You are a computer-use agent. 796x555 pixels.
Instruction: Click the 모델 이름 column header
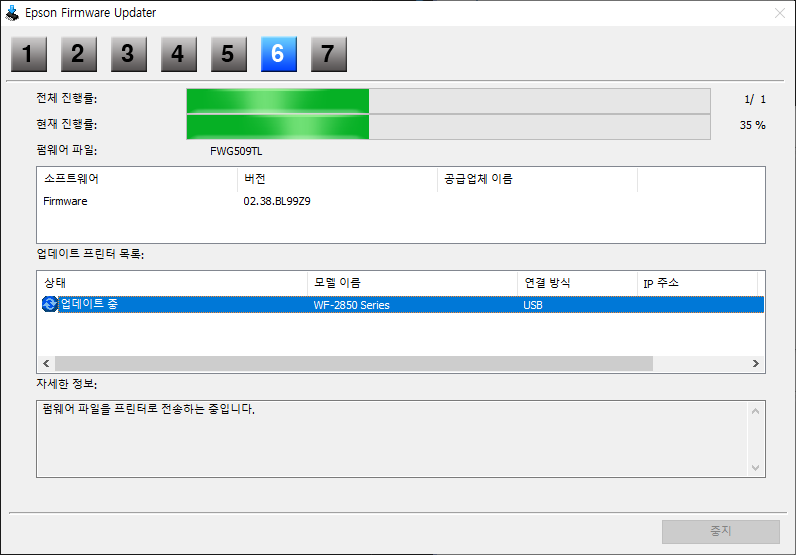pyautogui.click(x=412, y=283)
